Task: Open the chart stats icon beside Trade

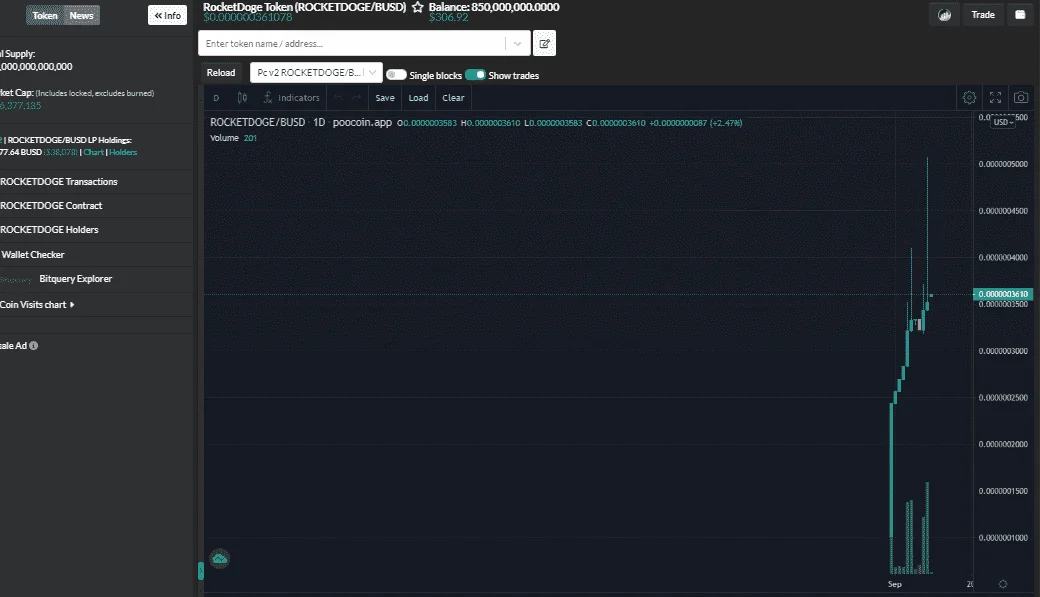Action: (x=944, y=15)
